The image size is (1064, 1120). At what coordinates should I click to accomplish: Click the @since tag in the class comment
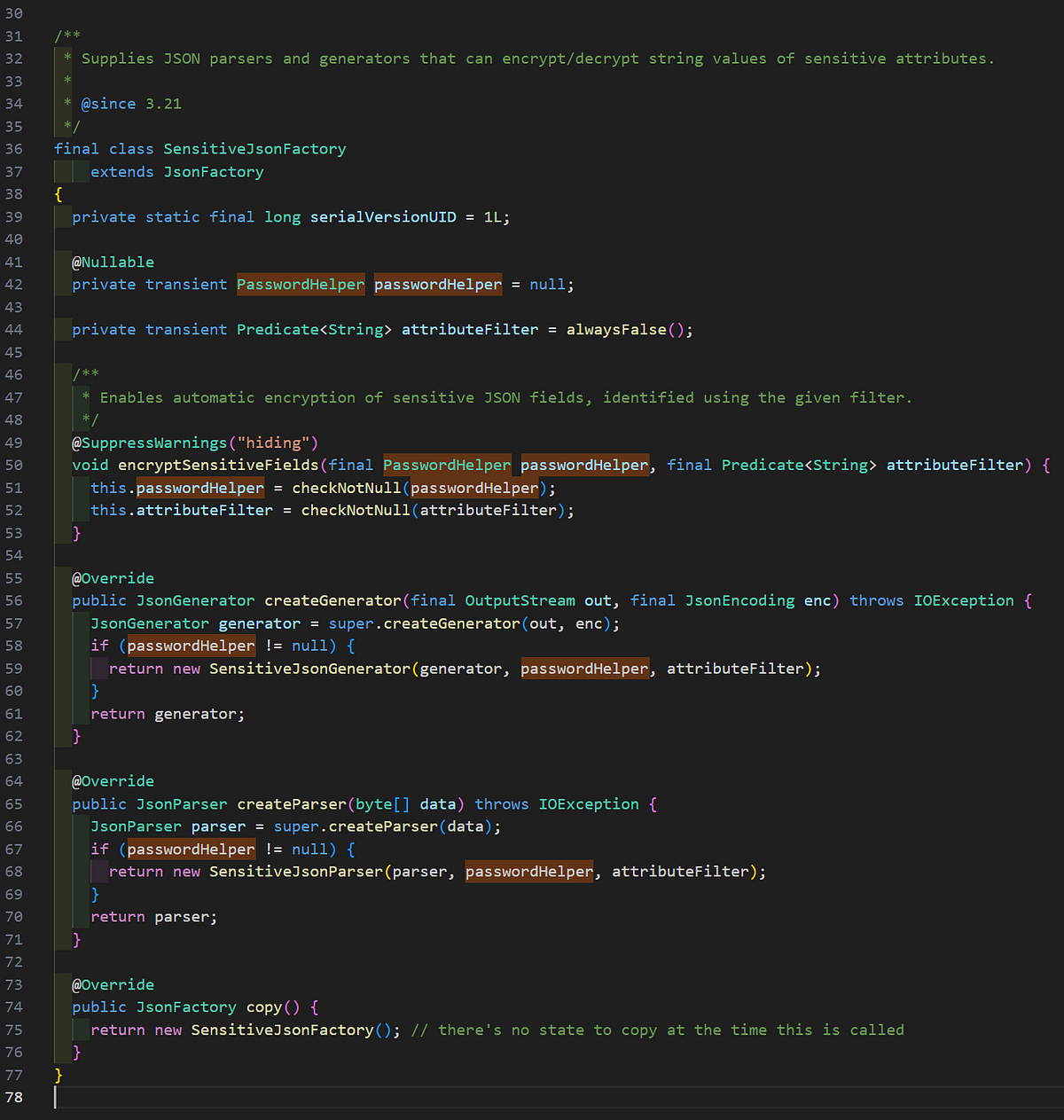tap(108, 104)
